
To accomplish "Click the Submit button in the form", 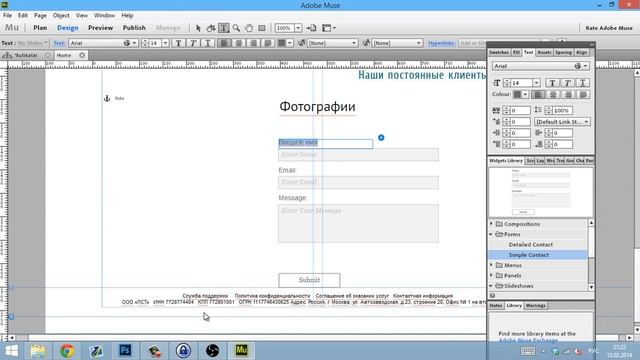I will point(309,280).
